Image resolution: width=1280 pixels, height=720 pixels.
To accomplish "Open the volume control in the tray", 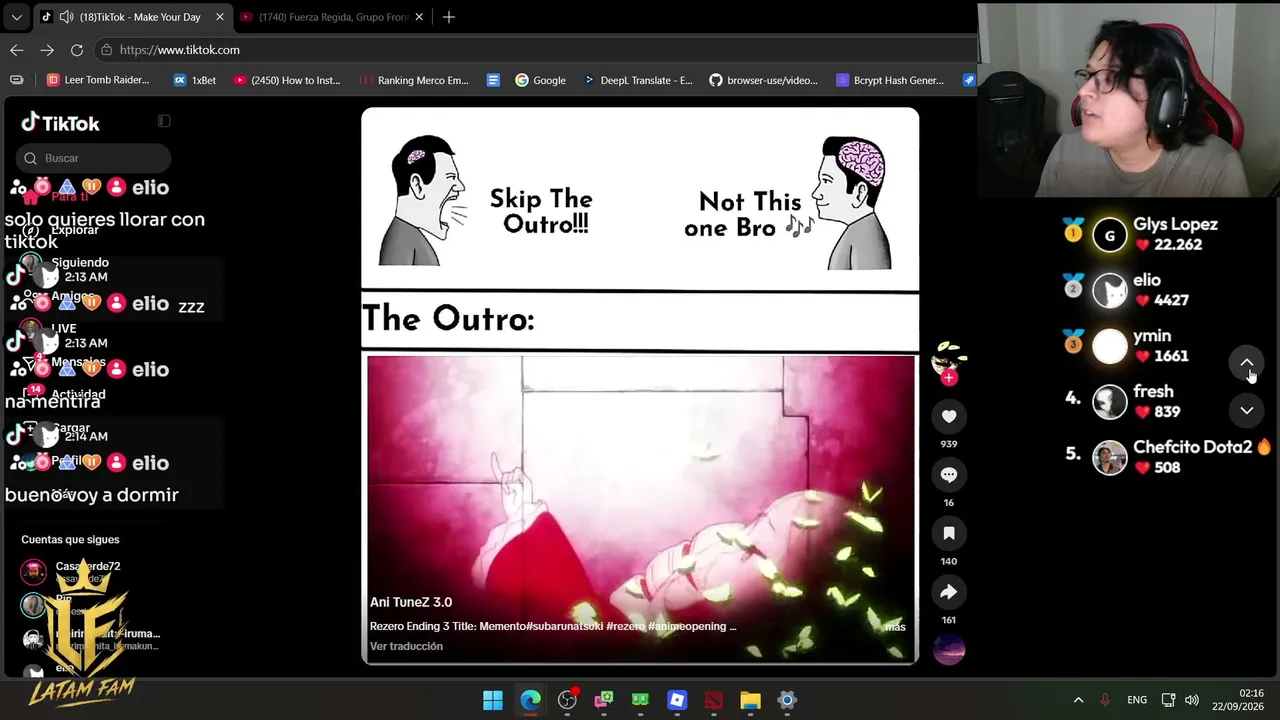I will point(1191,700).
